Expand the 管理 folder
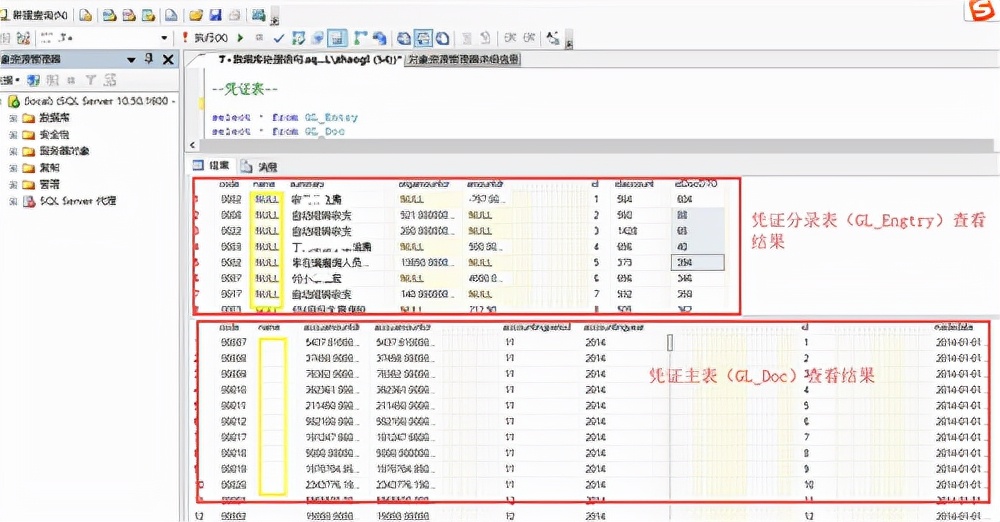 coord(13,184)
